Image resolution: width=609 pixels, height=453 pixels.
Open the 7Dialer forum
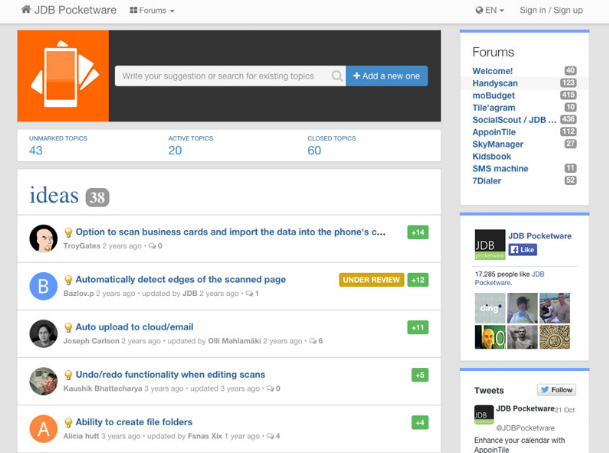point(486,181)
